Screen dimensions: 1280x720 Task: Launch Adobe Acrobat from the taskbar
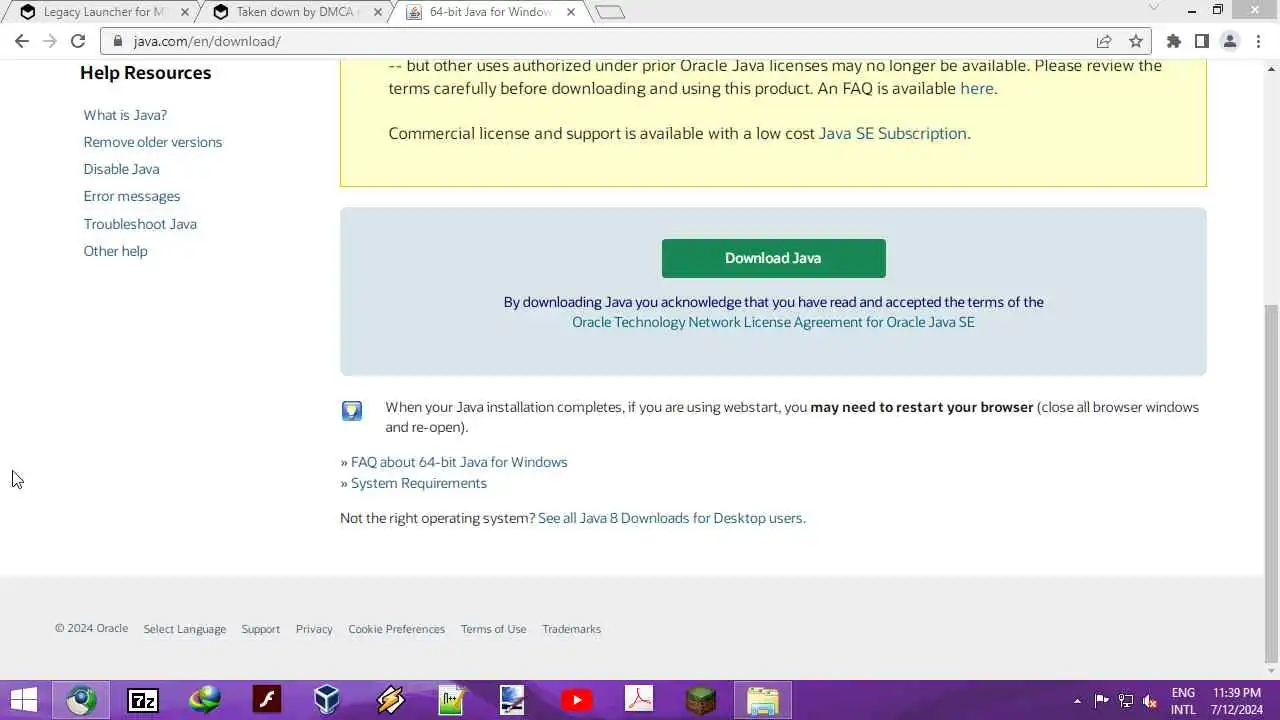point(639,700)
